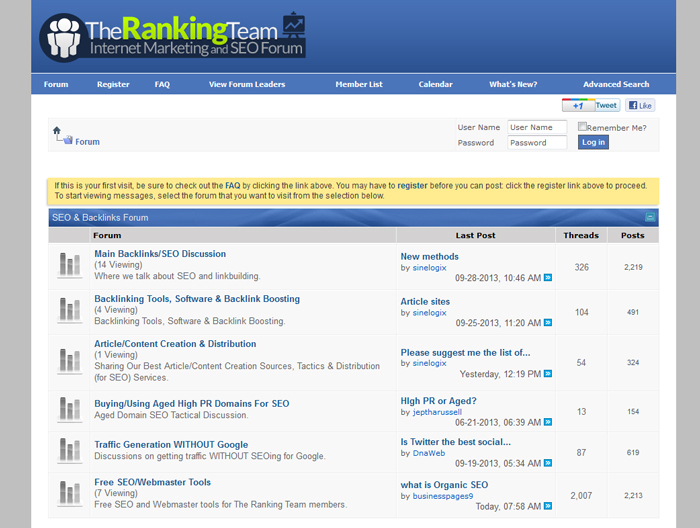Open jeptharussell user profile
The height and width of the screenshot is (528, 700).
pyautogui.click(x=437, y=412)
